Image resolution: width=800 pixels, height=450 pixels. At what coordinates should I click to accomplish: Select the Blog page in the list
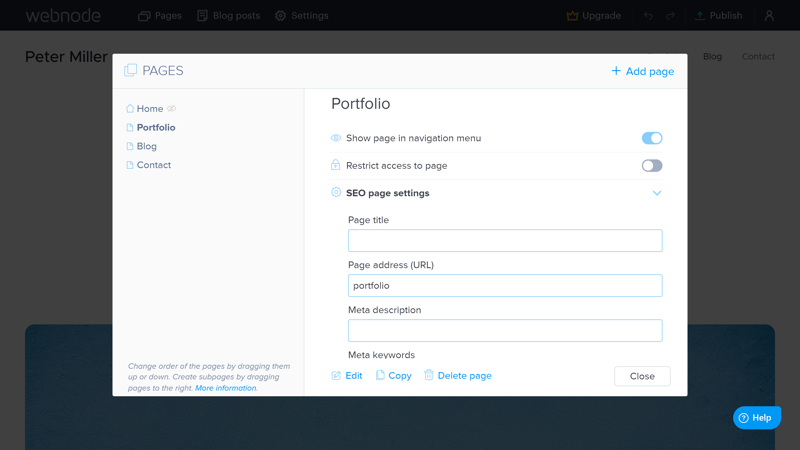point(146,146)
